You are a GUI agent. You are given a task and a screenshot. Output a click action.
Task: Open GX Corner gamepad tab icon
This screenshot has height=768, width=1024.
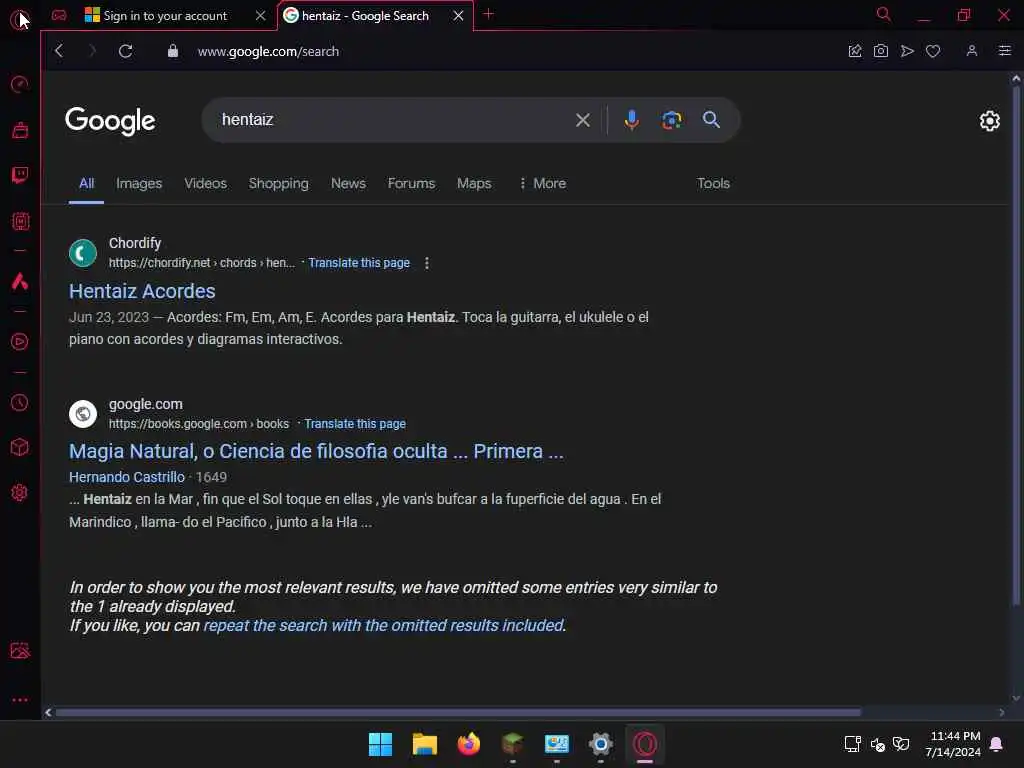(x=59, y=15)
